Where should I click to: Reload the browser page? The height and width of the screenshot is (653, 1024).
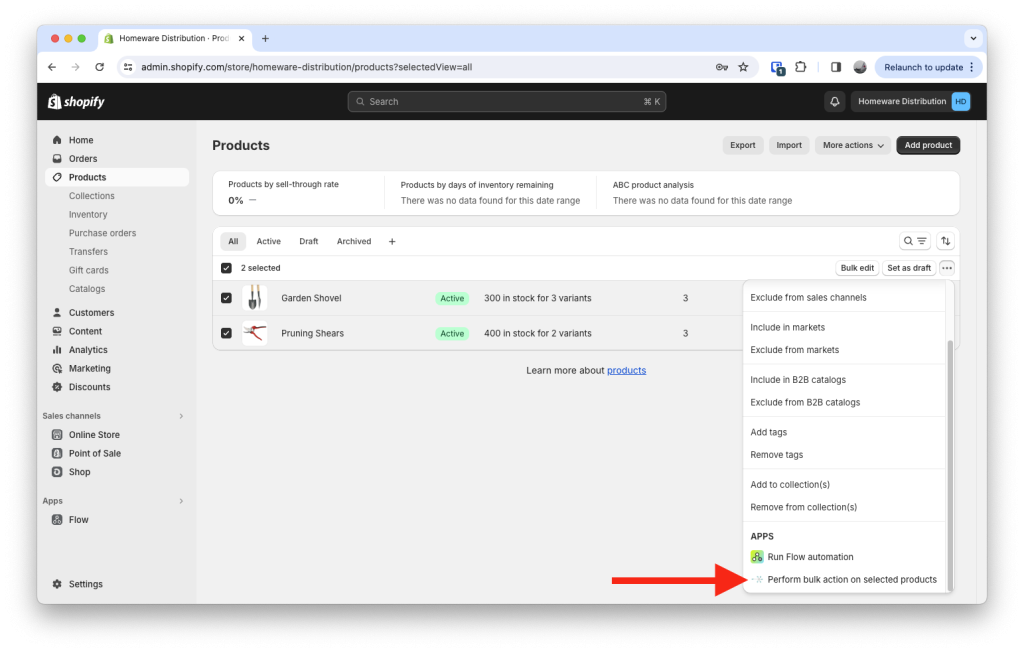(99, 67)
